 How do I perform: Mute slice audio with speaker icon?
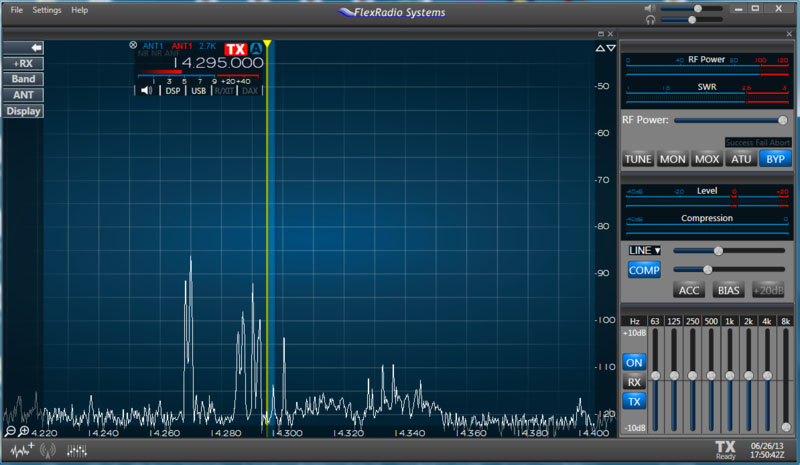tap(146, 91)
